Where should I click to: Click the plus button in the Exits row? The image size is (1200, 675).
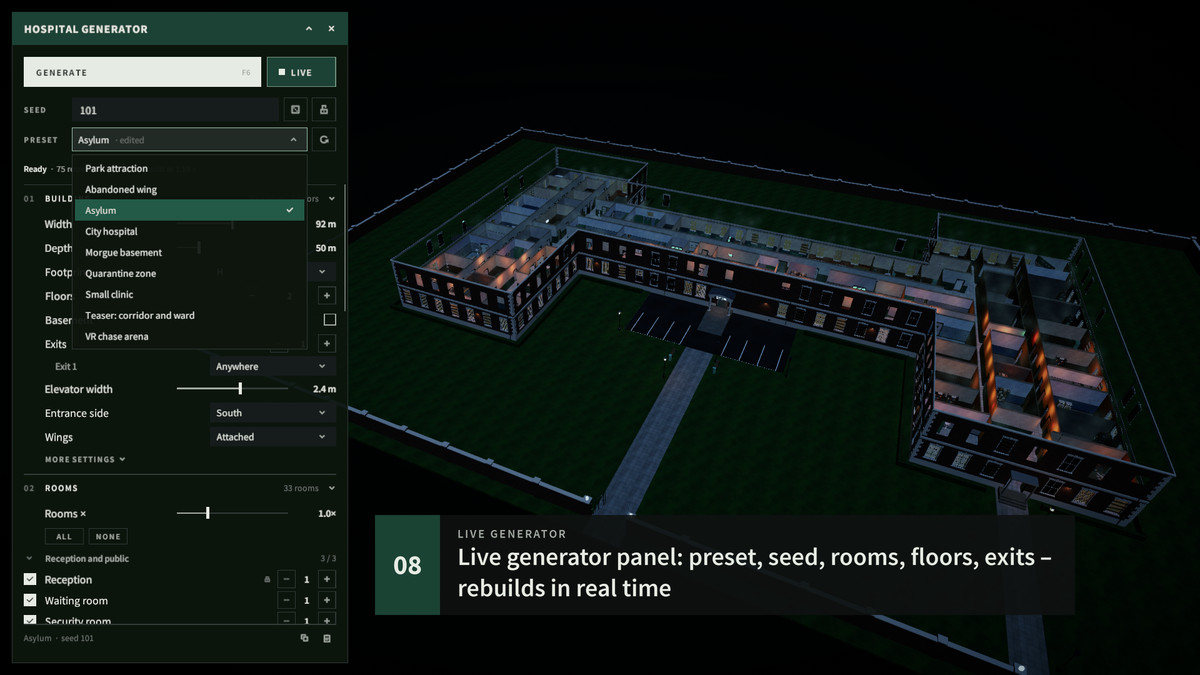326,344
